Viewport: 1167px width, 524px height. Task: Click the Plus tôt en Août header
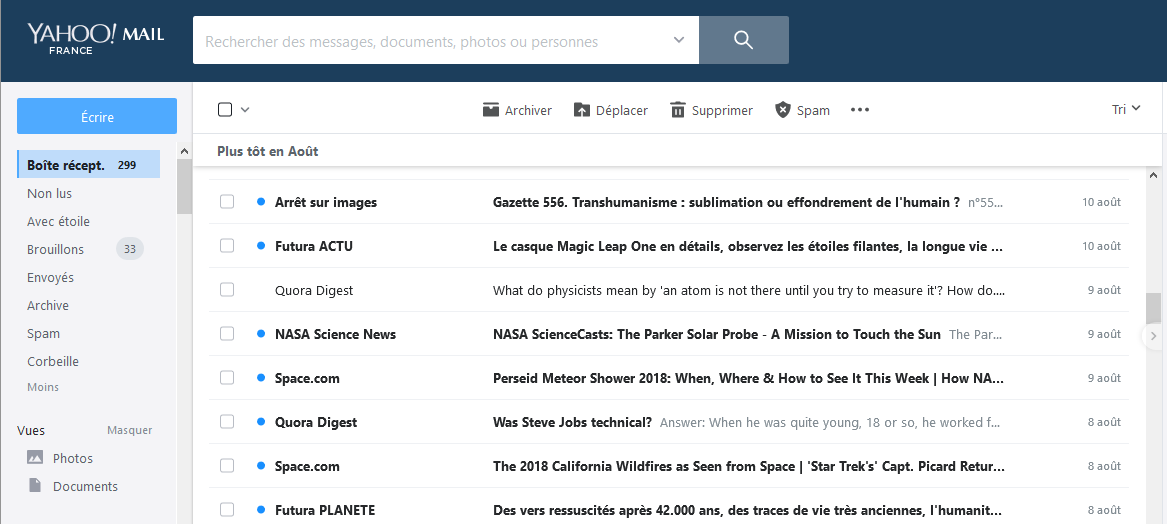tap(268, 151)
